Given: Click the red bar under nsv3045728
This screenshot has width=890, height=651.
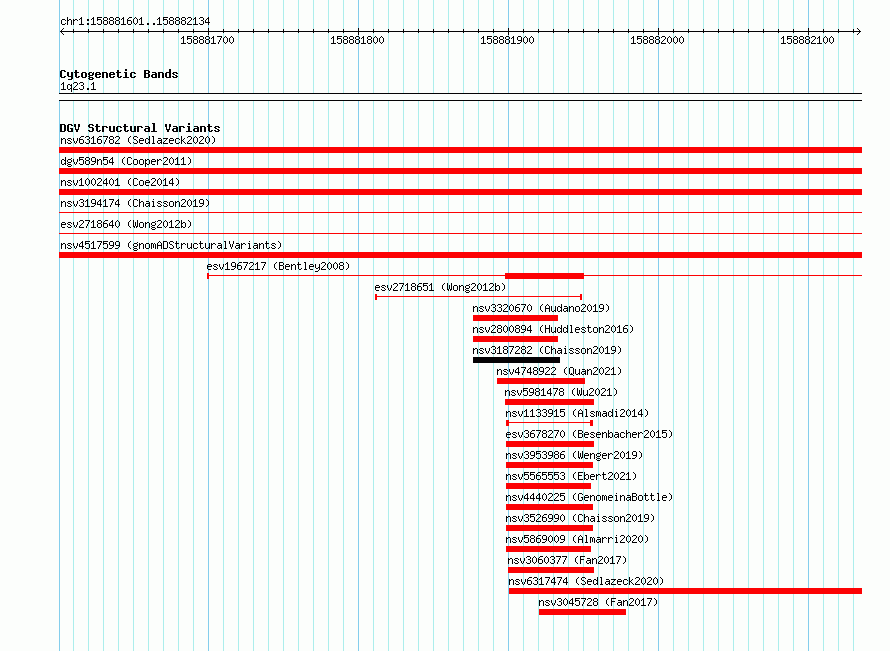Looking at the screenshot, I should coord(582,612).
